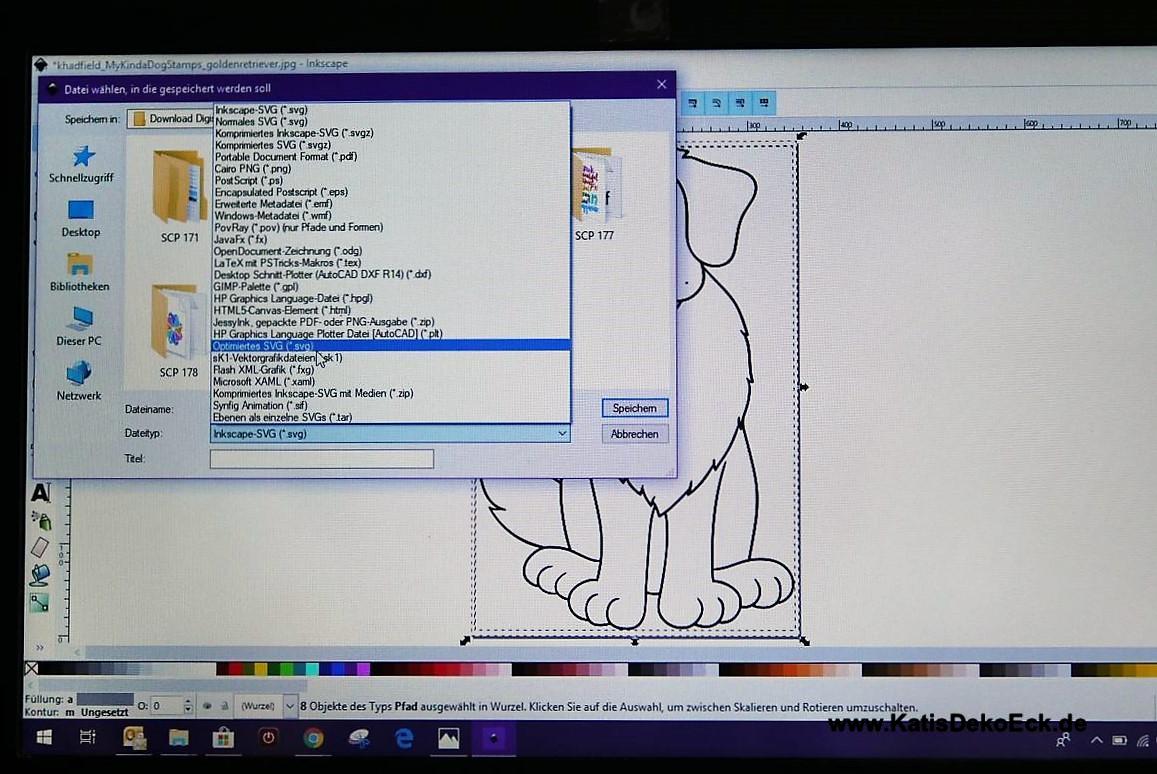1157x774 pixels.
Task: Click Abbrechen to cancel saving
Action: (635, 434)
